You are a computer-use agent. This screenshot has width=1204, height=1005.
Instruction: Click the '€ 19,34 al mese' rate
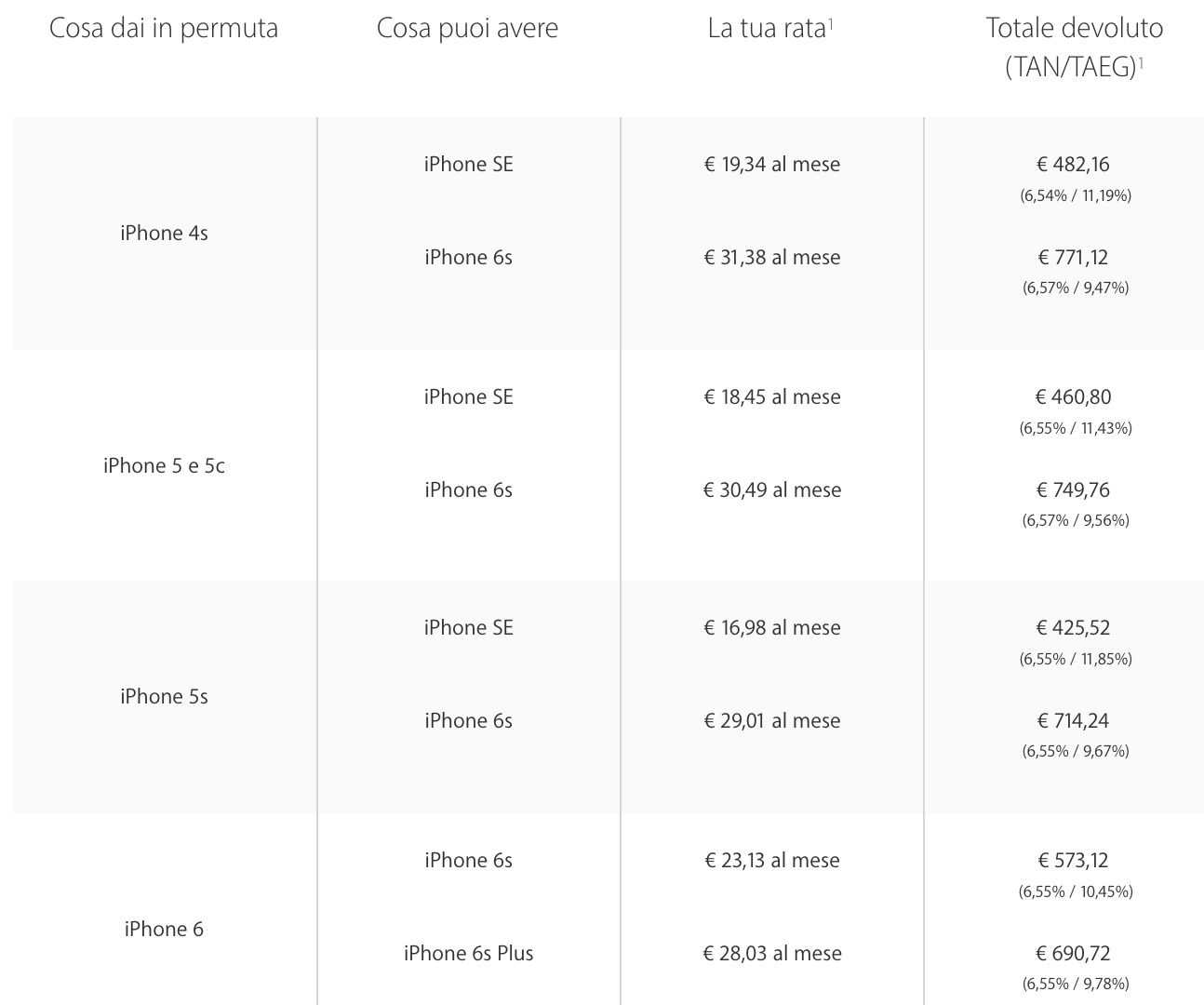pos(772,164)
